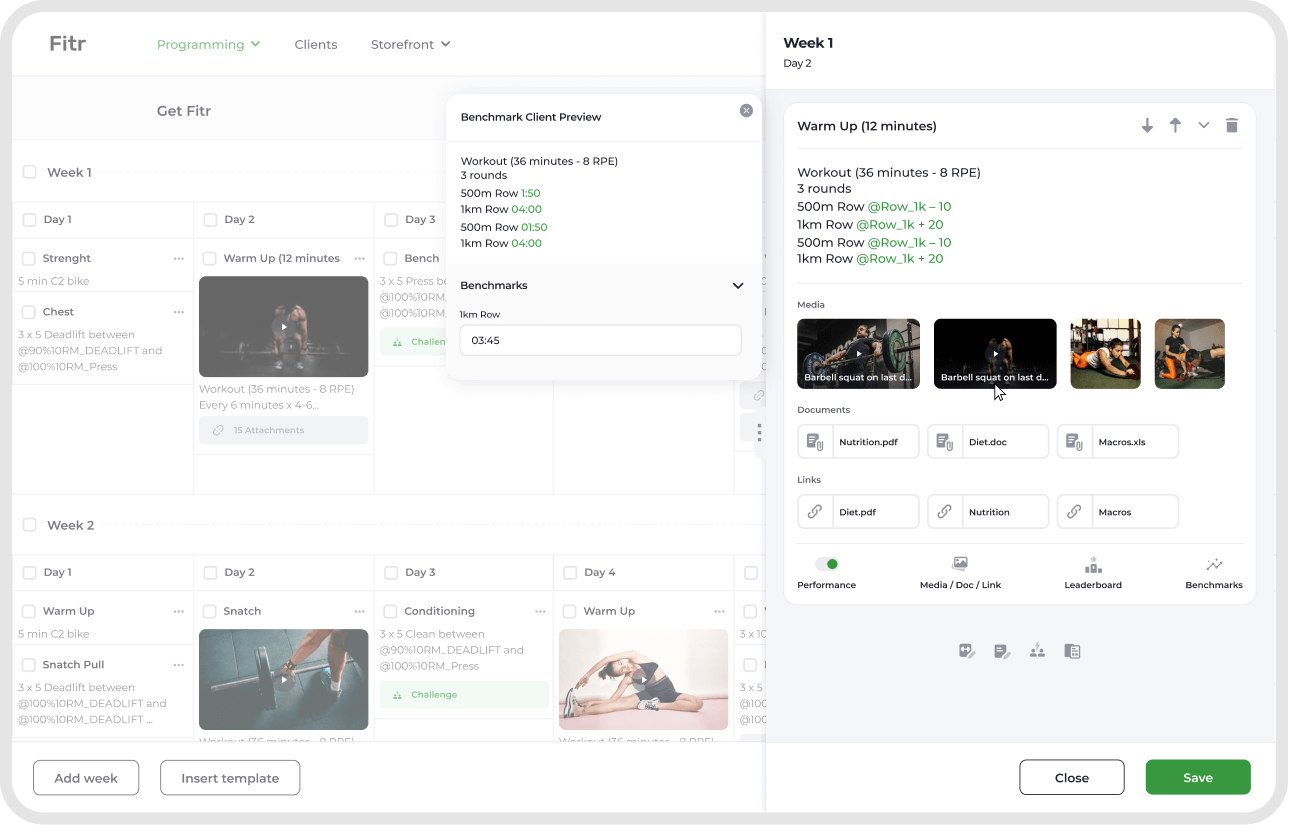Click the move-up arrow icon on Warm Up
1289x825 pixels.
click(x=1175, y=126)
